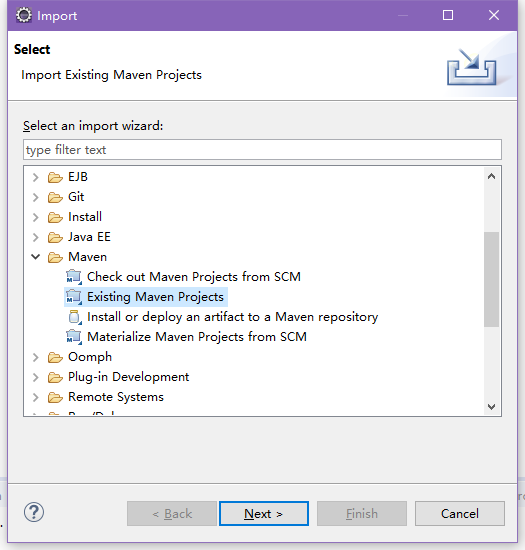
Task: Click the Maven folder icon
Action: [x=55, y=257]
